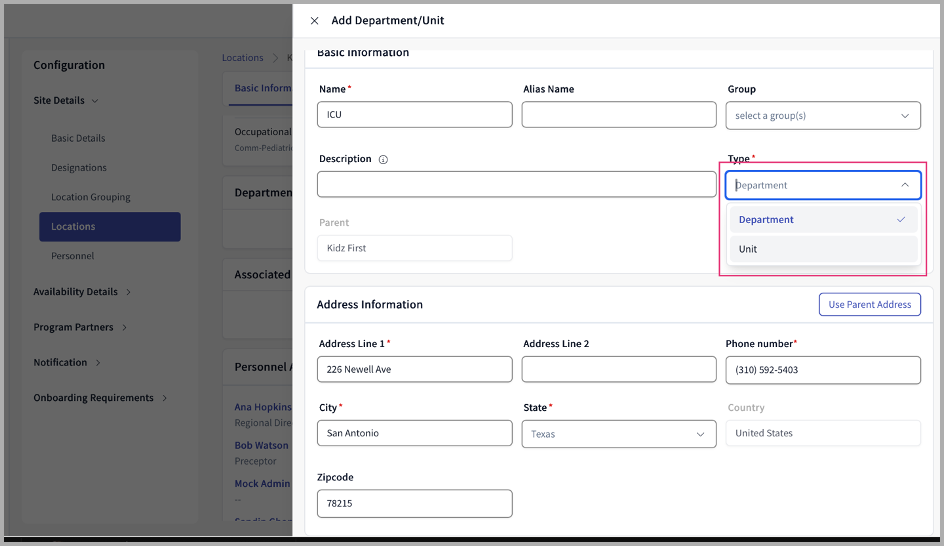Image resolution: width=944 pixels, height=546 pixels.
Task: Click the City input field
Action: coord(414,434)
